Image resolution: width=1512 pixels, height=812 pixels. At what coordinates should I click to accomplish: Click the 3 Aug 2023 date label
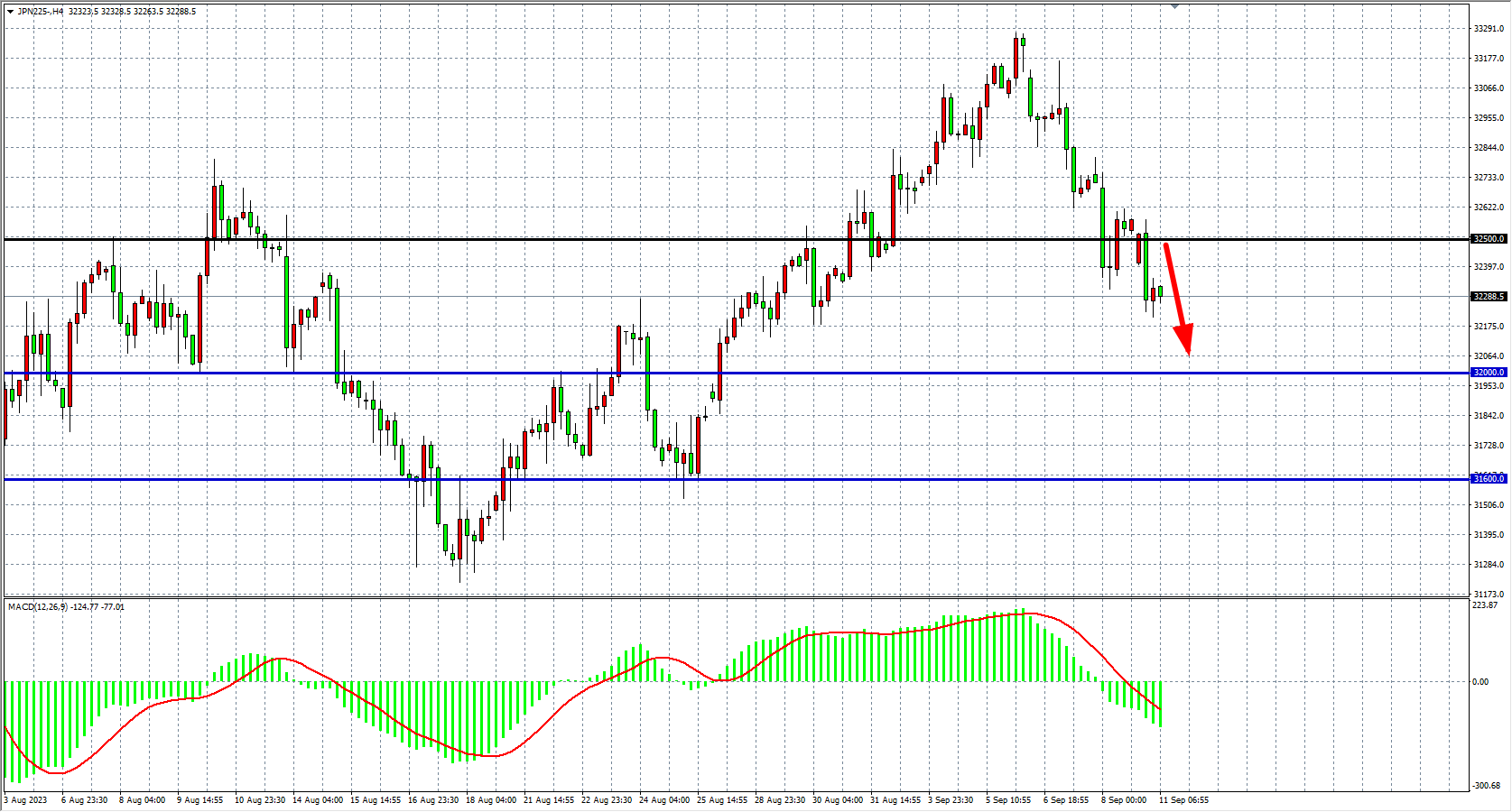tap(26, 800)
